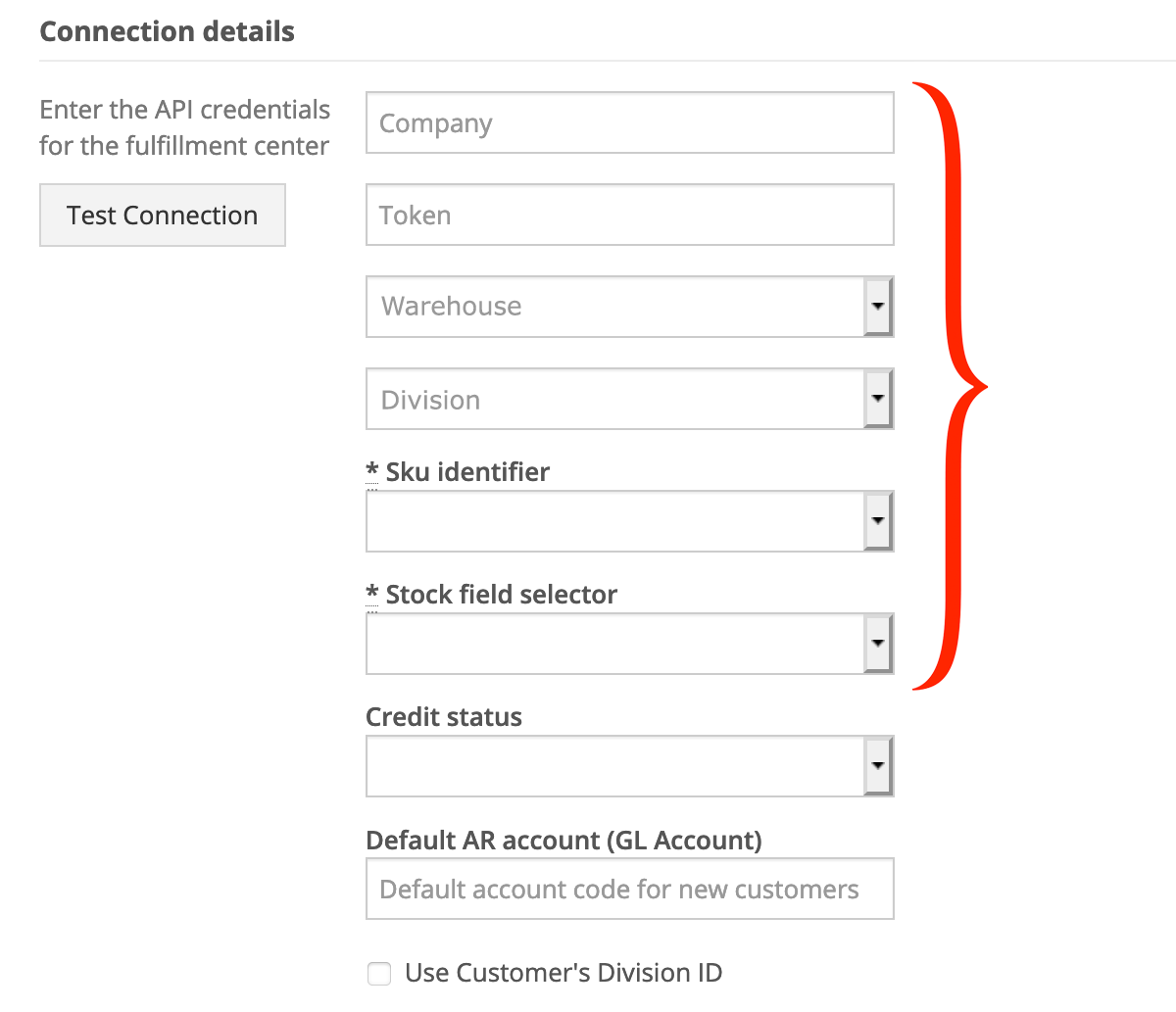
Task: Open the Sku identifier dropdown arrow
Action: click(878, 521)
